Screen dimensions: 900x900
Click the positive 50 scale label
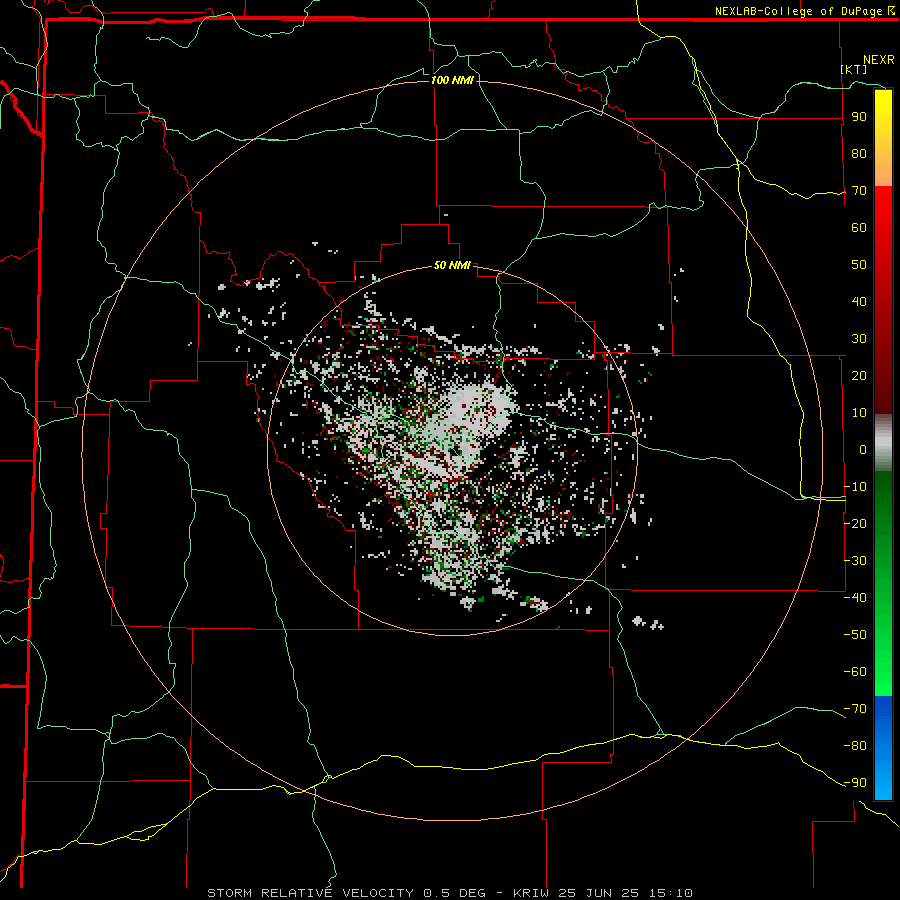tap(859, 265)
